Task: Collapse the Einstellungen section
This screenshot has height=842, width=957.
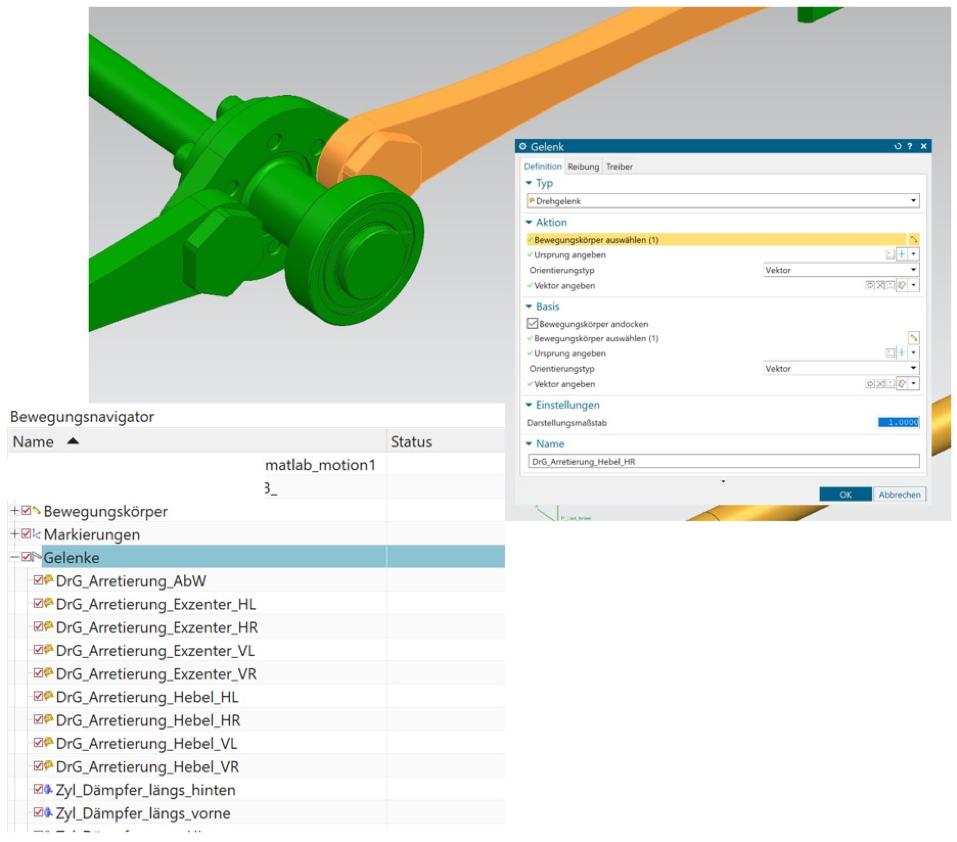Action: point(529,405)
